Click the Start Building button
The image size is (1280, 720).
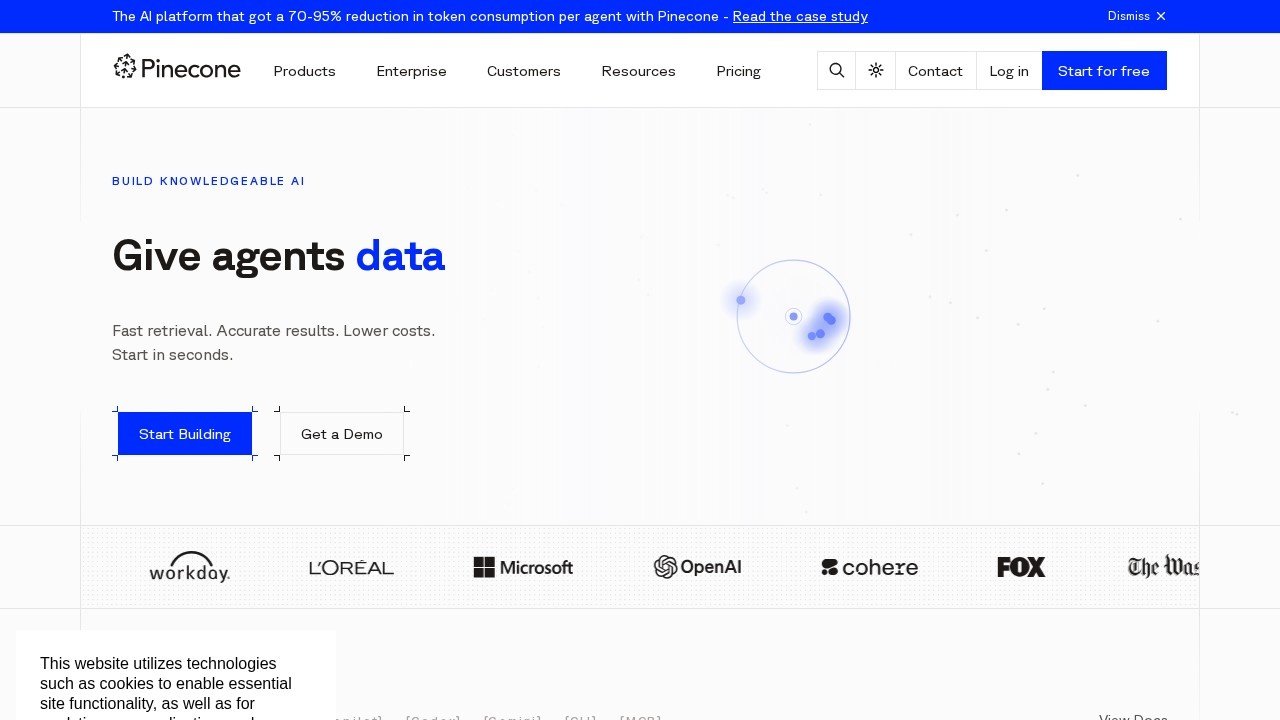(185, 434)
